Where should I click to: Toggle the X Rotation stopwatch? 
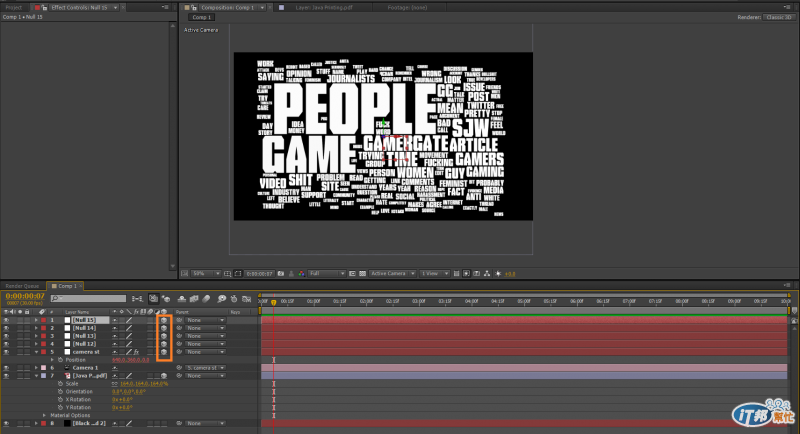(x=60, y=399)
